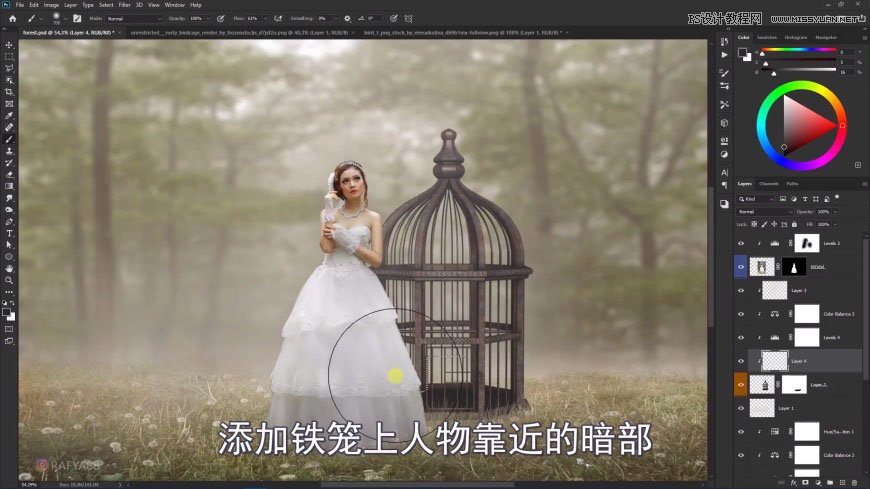Viewport: 870px width, 489px height.
Task: Open the Brush Settings panel toggle
Action: (77, 18)
